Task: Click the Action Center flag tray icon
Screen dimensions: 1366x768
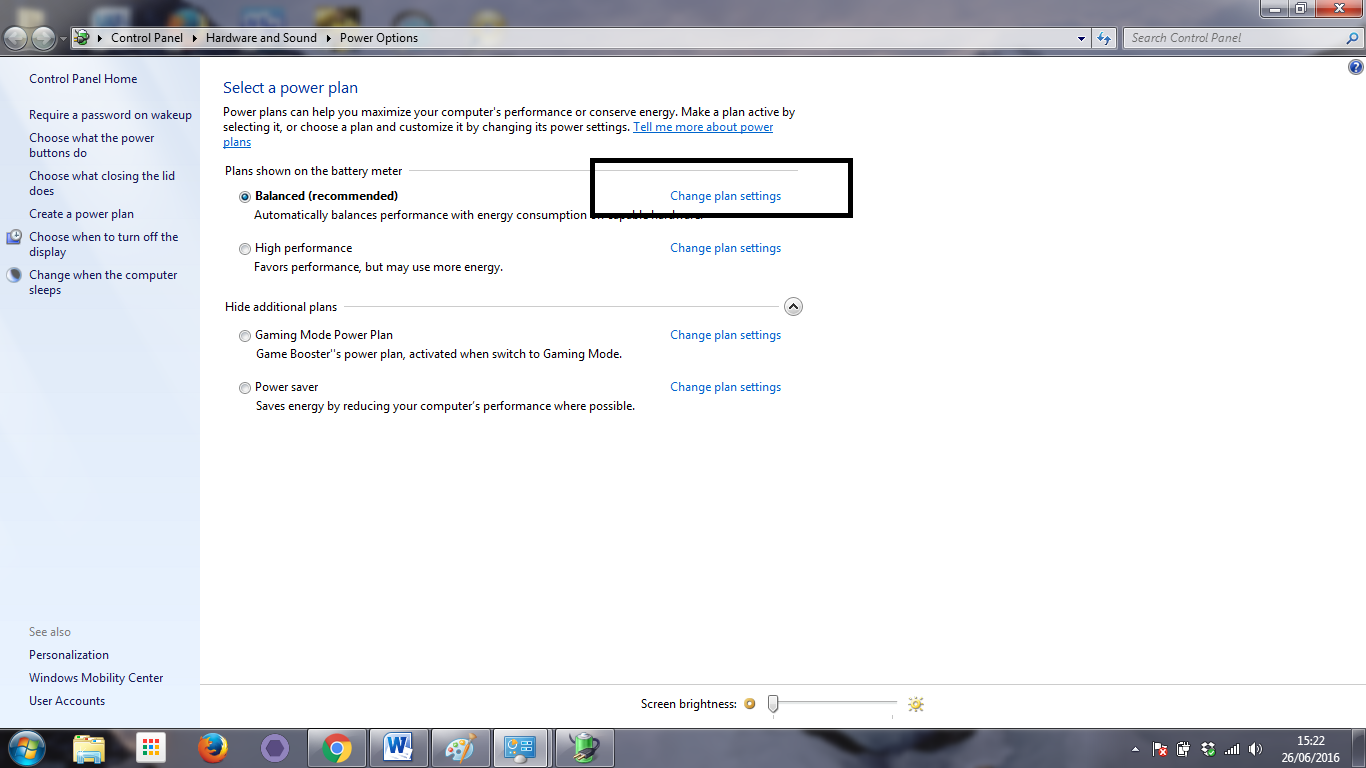Action: click(1160, 749)
